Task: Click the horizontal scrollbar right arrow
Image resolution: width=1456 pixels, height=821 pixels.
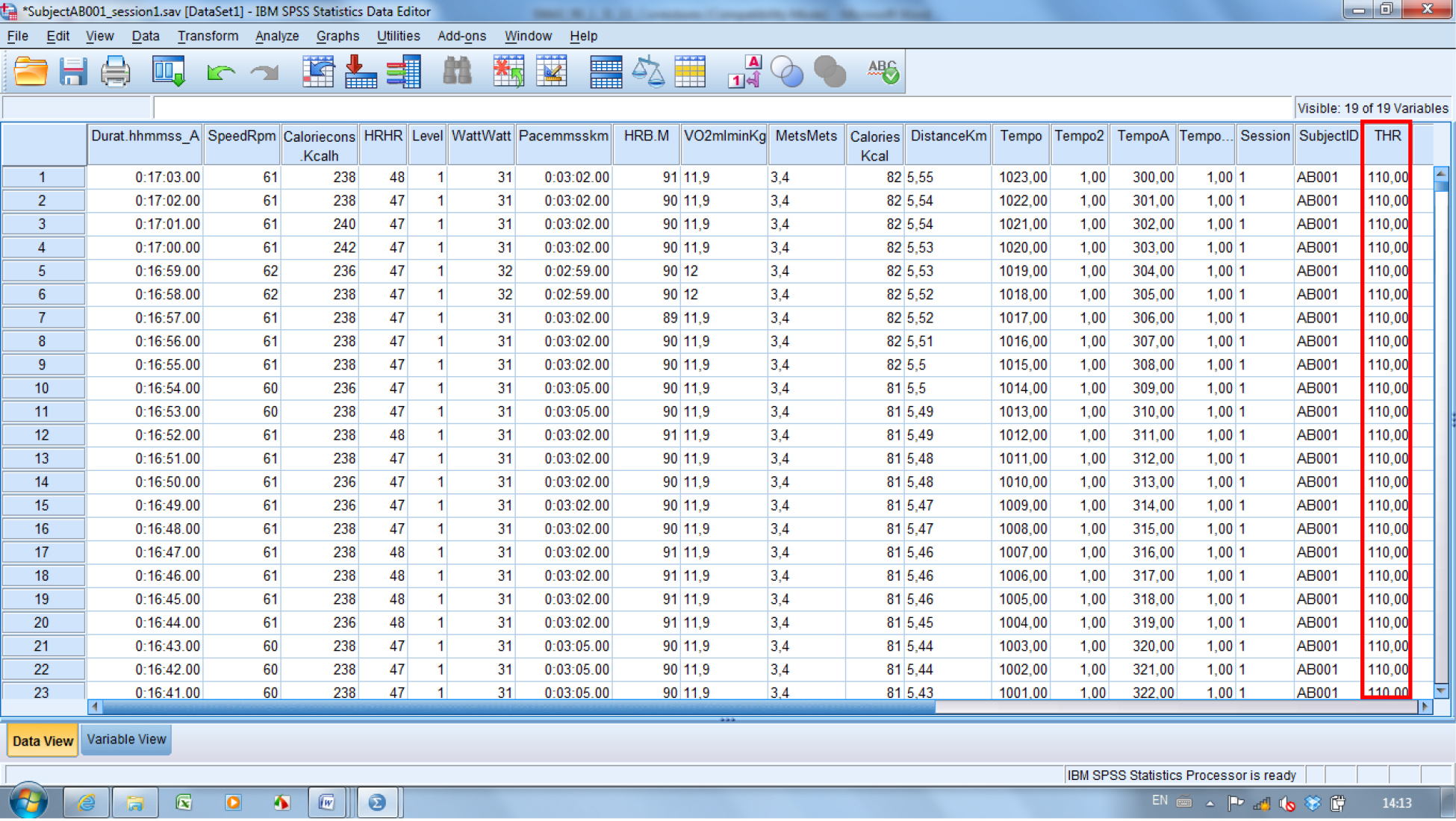Action: [1425, 706]
